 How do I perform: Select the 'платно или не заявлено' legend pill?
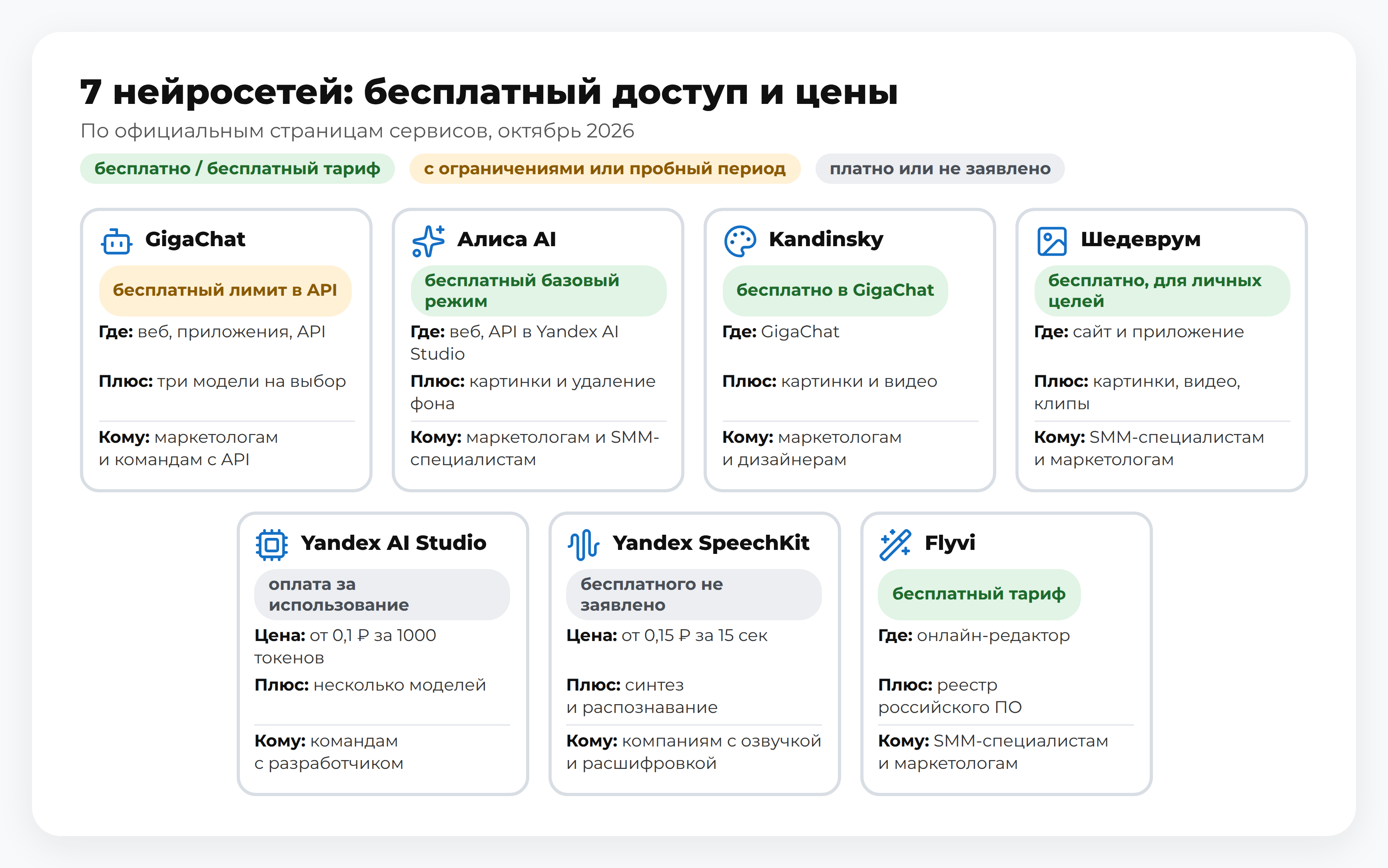click(940, 169)
